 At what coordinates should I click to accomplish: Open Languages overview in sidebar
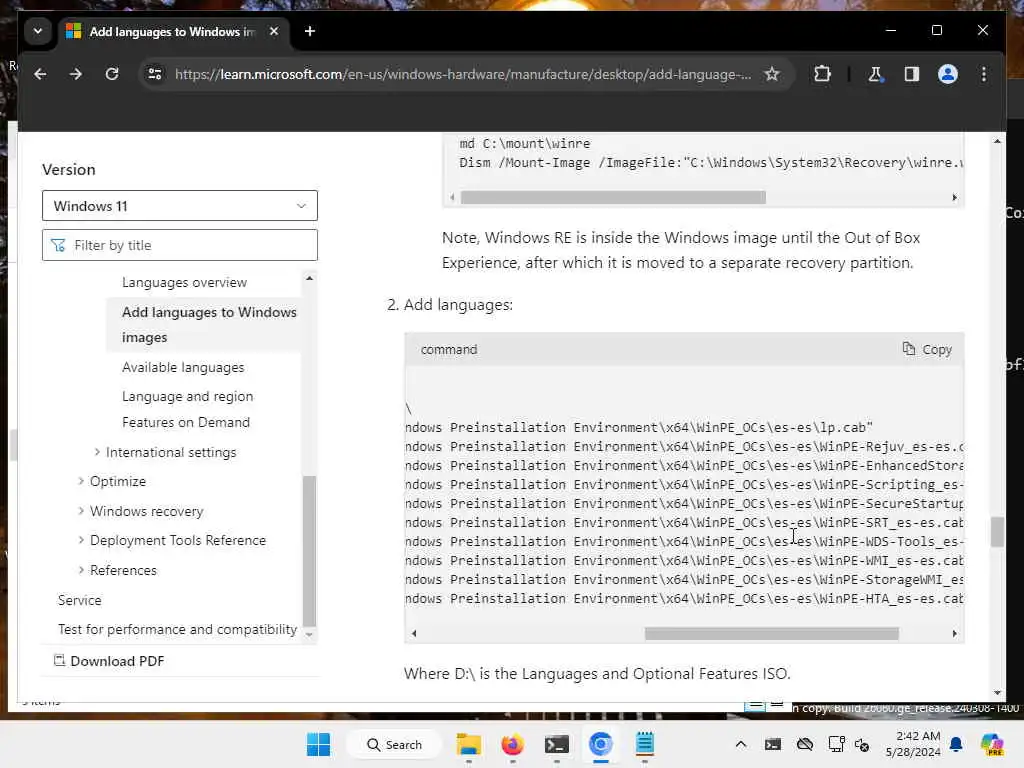(x=184, y=283)
